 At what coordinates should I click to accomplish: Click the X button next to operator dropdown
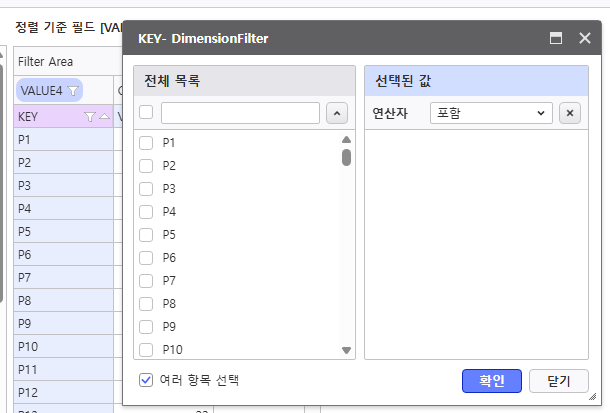569,113
